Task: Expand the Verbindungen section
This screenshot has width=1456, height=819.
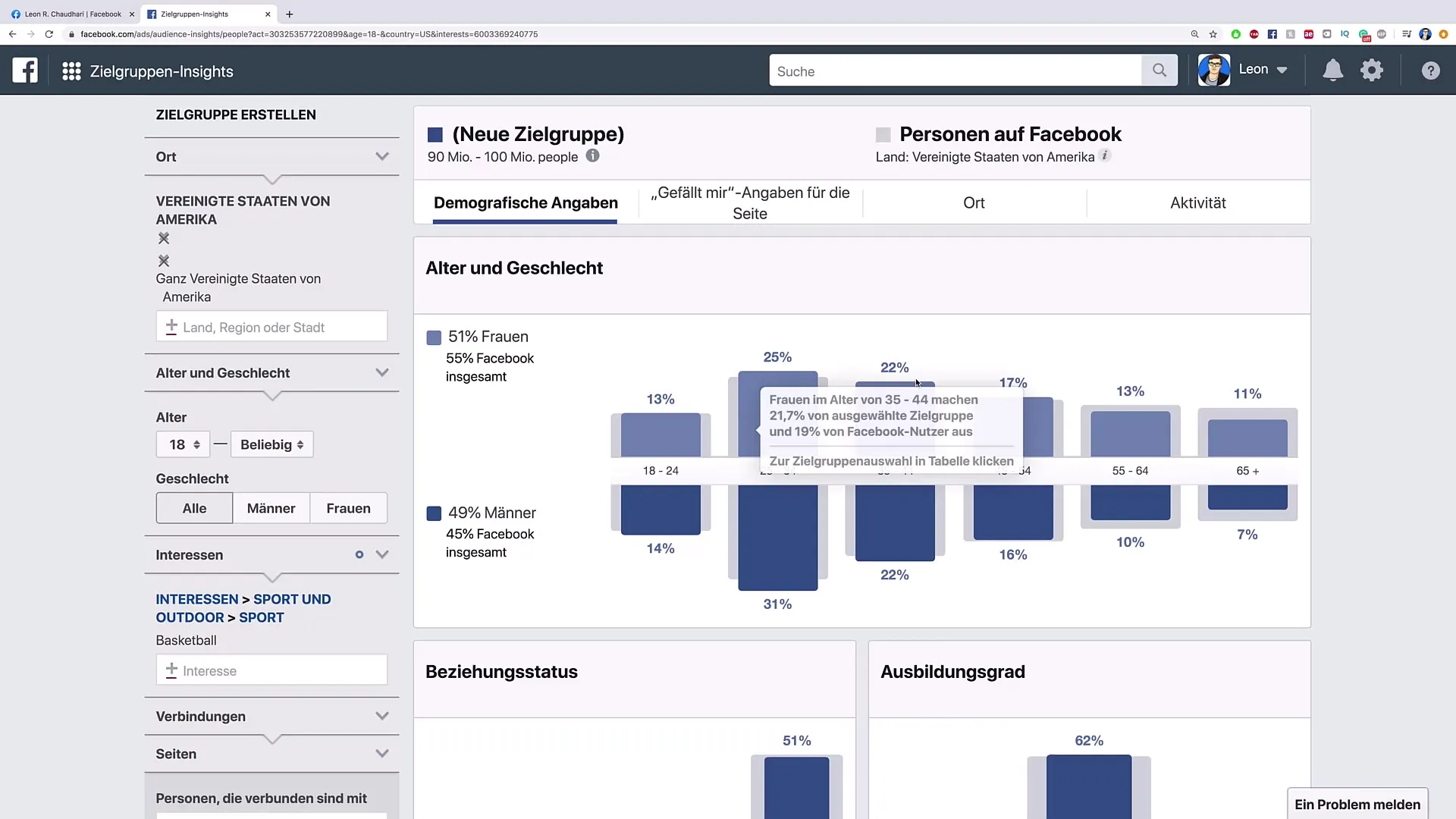Action: (x=382, y=716)
